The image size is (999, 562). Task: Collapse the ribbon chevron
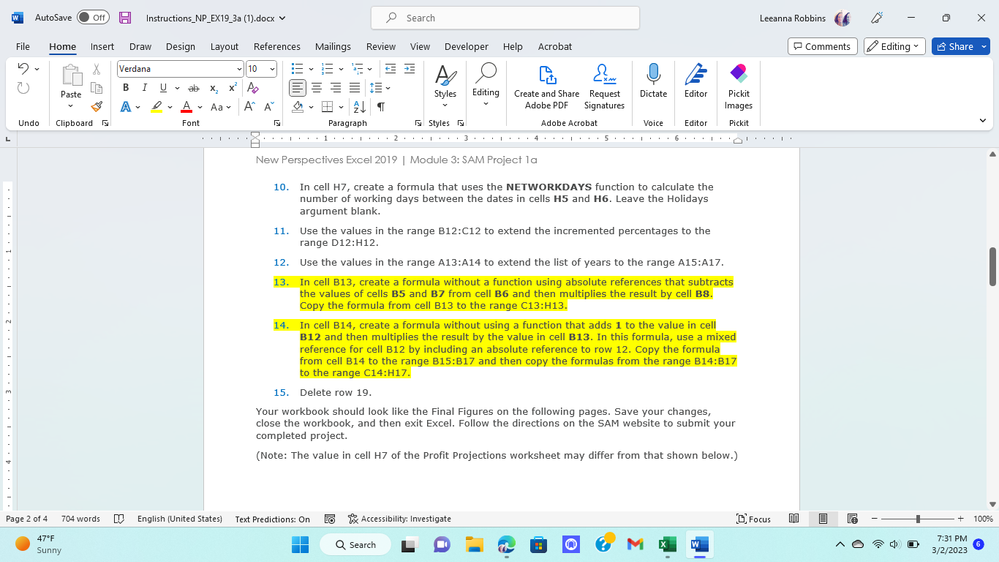(982, 120)
